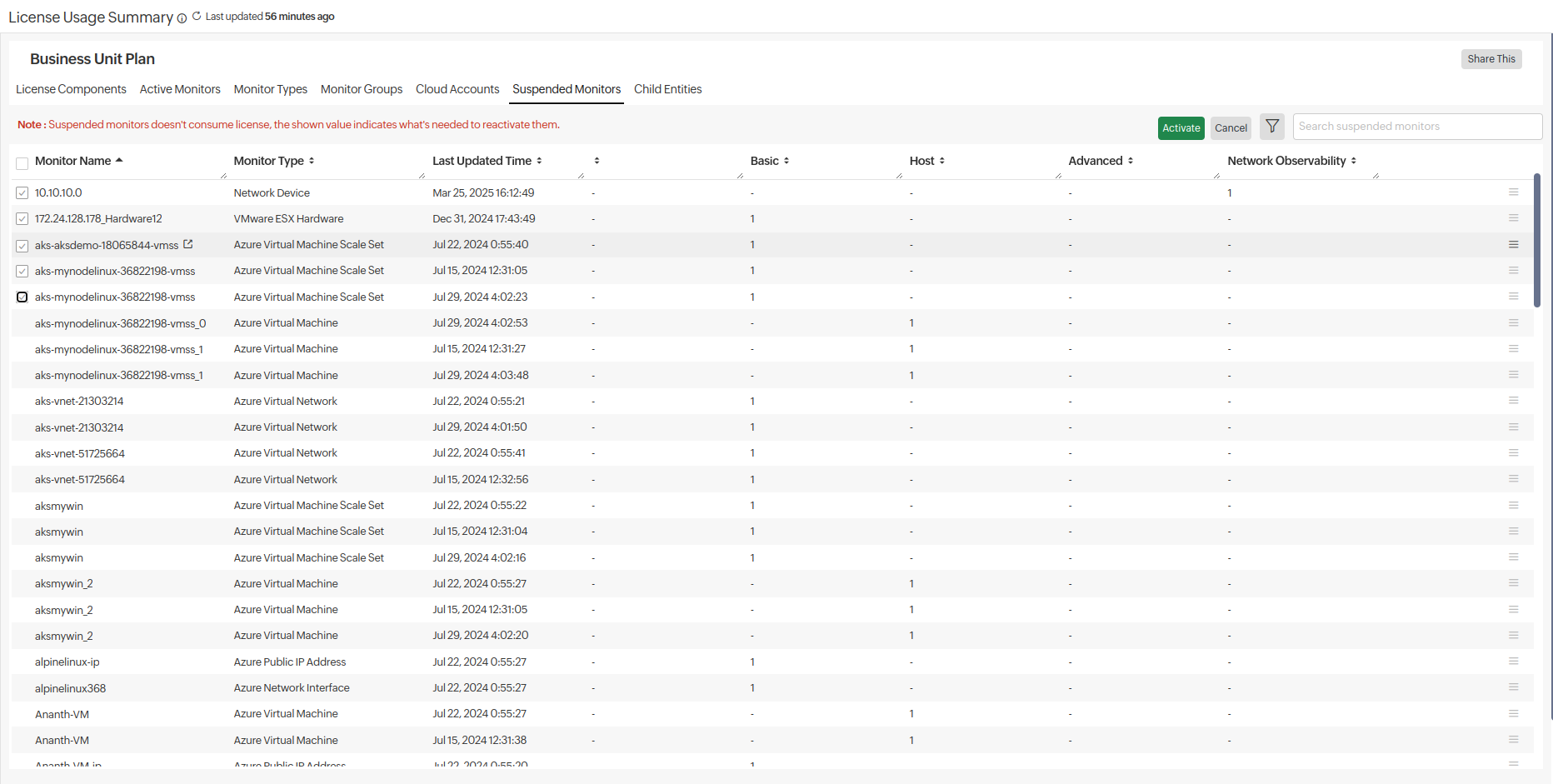Toggle the select-all checkbox in header
1553x784 pixels.
pos(22,163)
